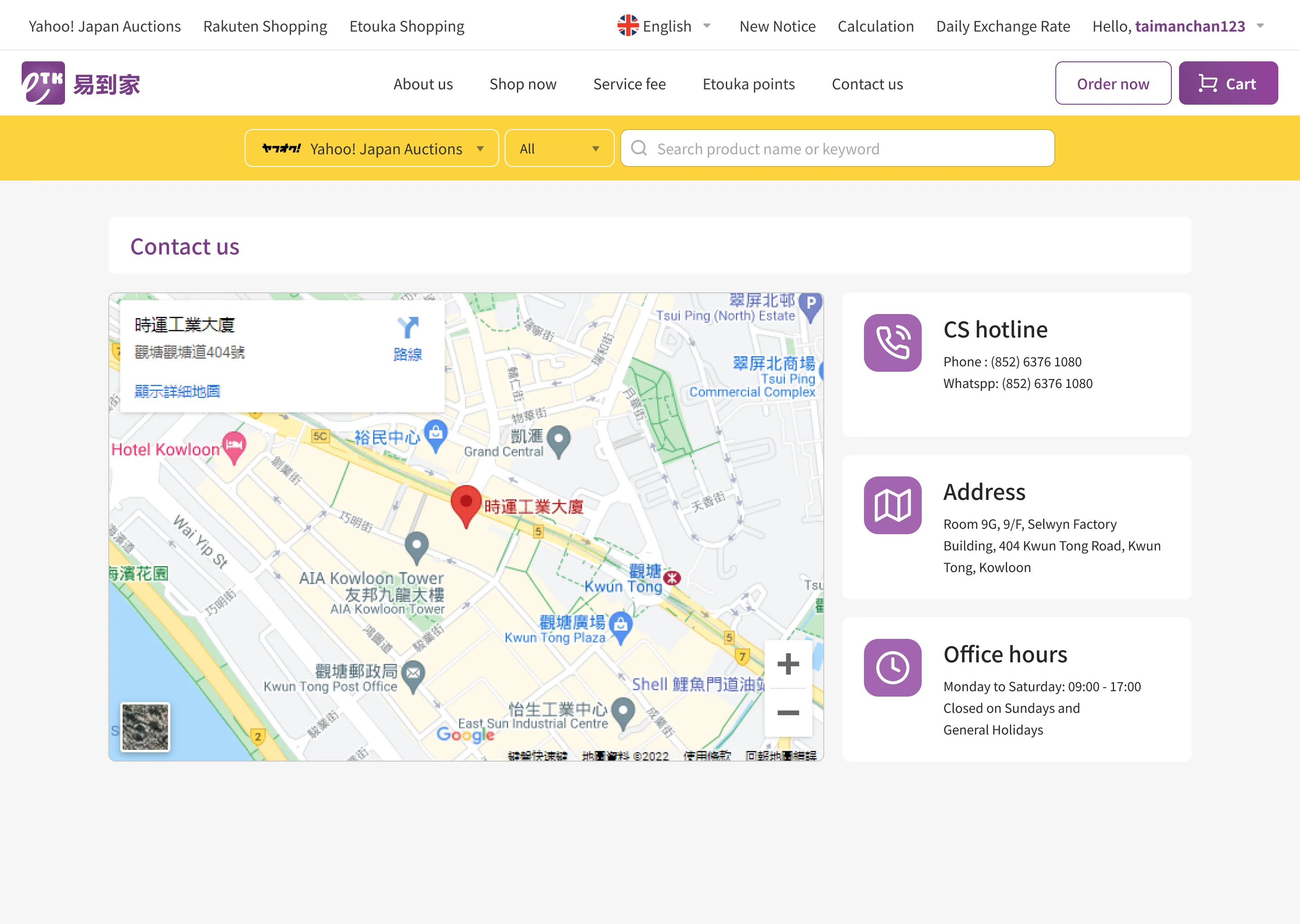The width and height of the screenshot is (1300, 924).
Task: Click the Order now button
Action: 1113,83
